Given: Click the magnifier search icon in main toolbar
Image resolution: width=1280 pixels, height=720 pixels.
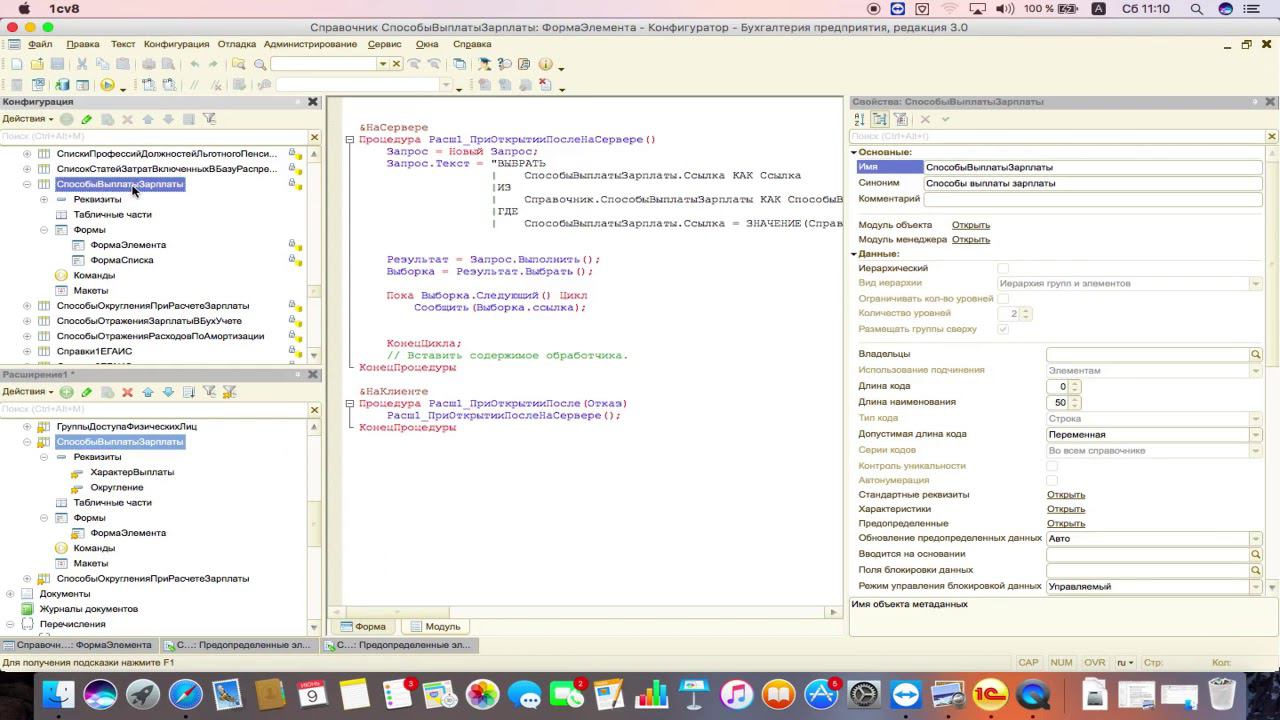Looking at the screenshot, I should coord(260,64).
